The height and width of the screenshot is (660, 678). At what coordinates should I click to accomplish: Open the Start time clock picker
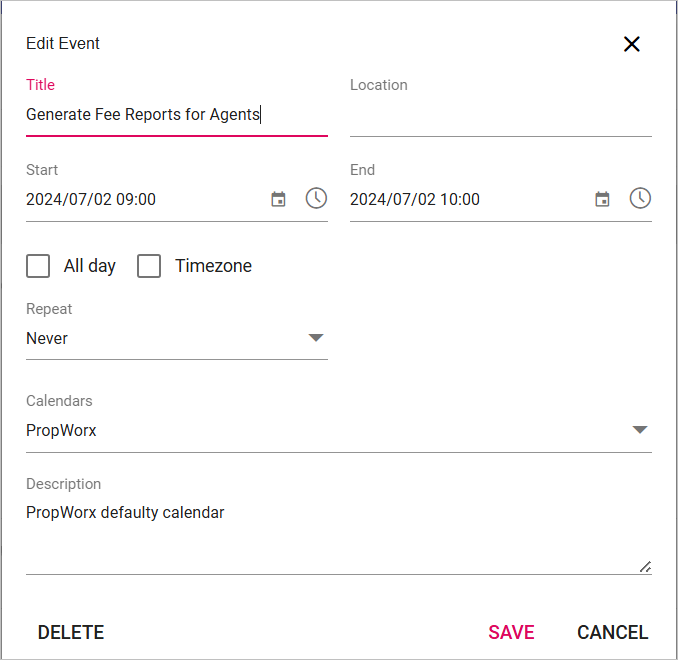click(316, 199)
